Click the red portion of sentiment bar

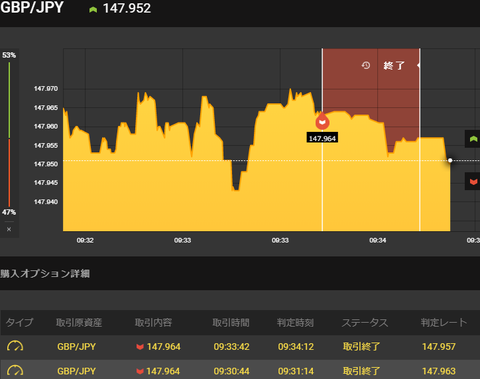(9, 173)
